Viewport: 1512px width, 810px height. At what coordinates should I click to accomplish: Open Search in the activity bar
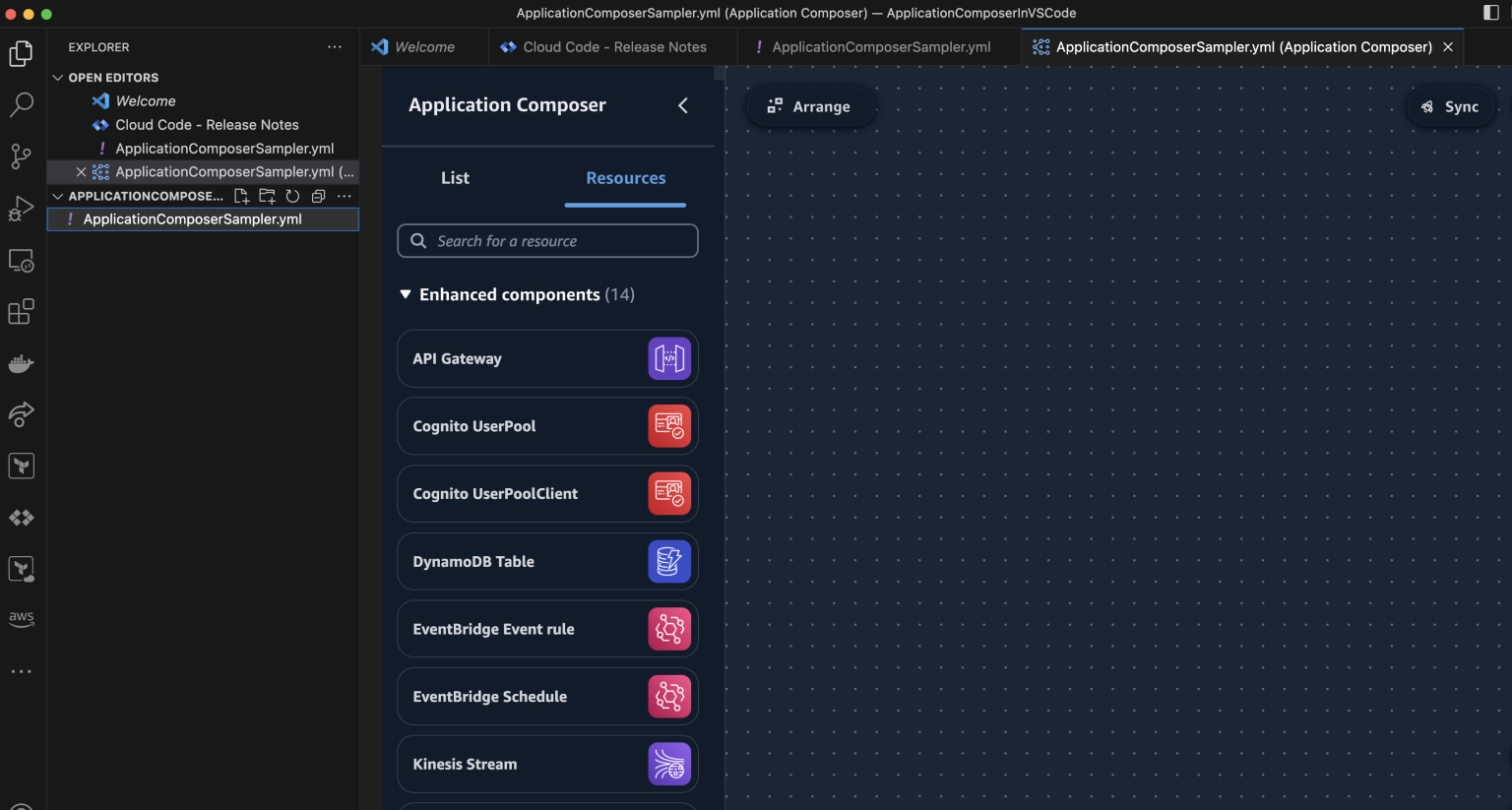coord(21,103)
